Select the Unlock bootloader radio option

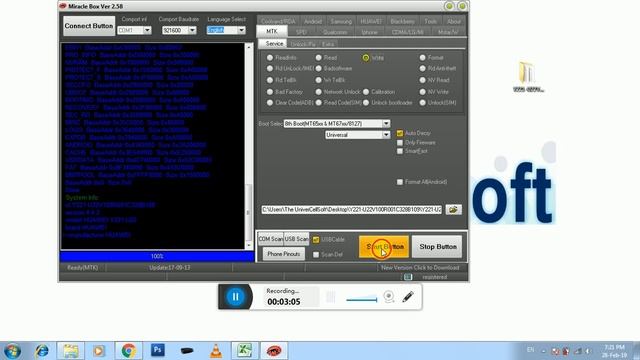pos(366,103)
